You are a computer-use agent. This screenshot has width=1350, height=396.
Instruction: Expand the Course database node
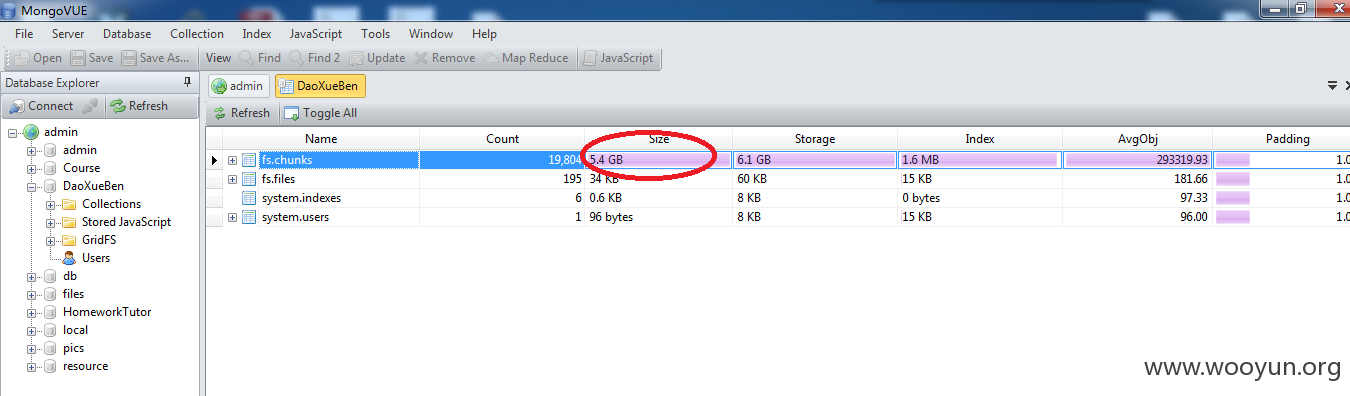(x=32, y=168)
